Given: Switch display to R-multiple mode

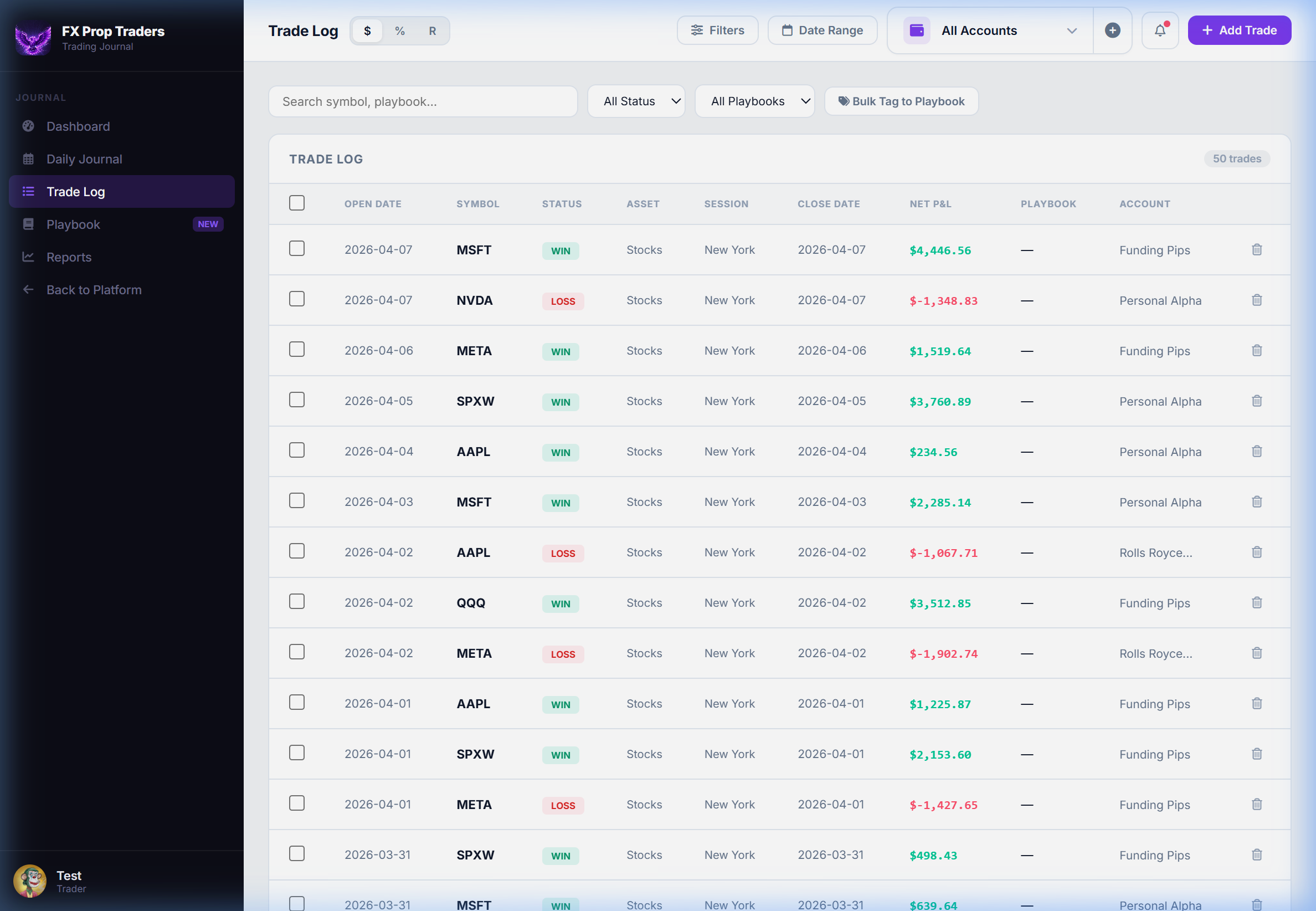Looking at the screenshot, I should click(x=433, y=31).
